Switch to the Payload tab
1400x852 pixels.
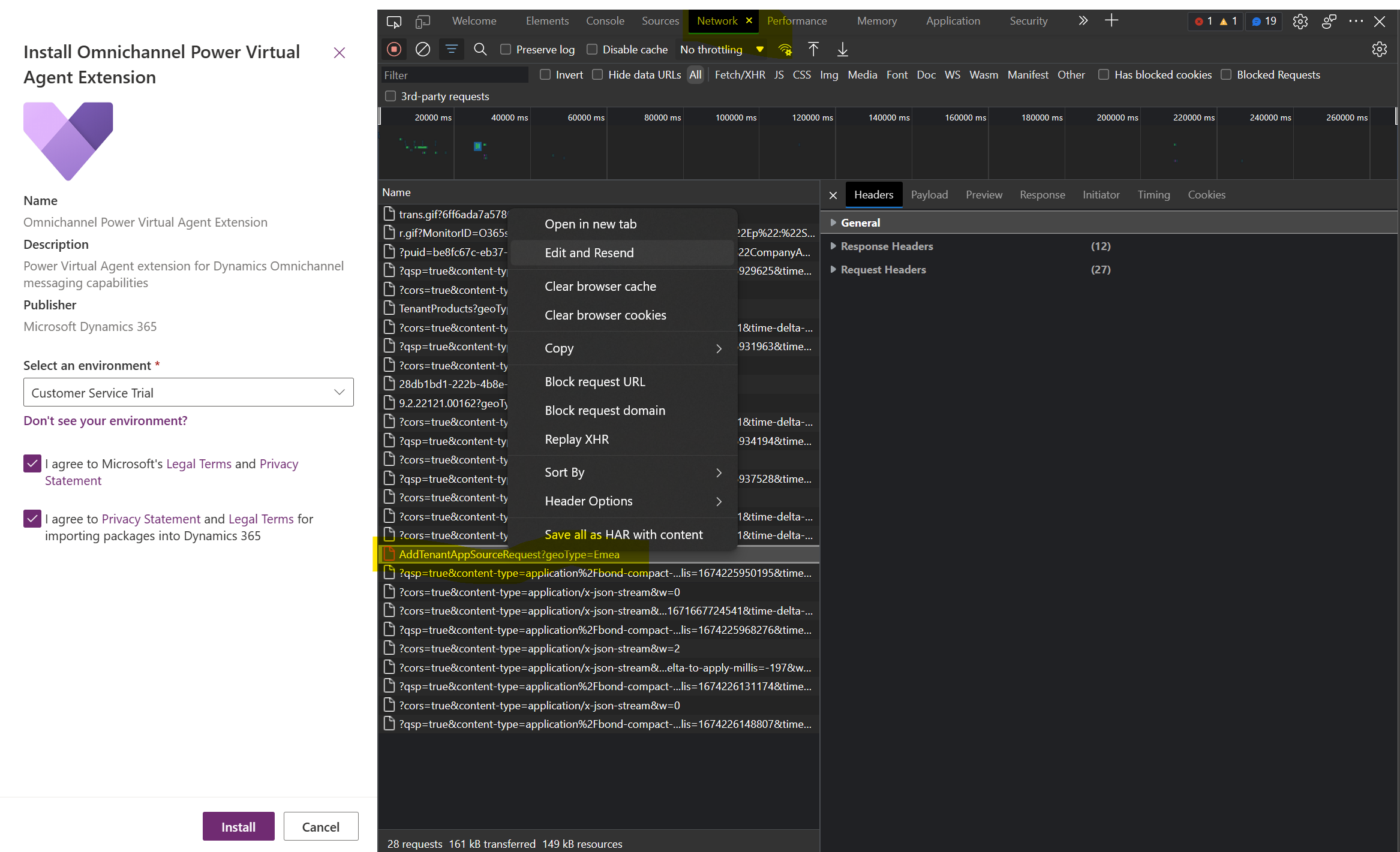[x=929, y=195]
